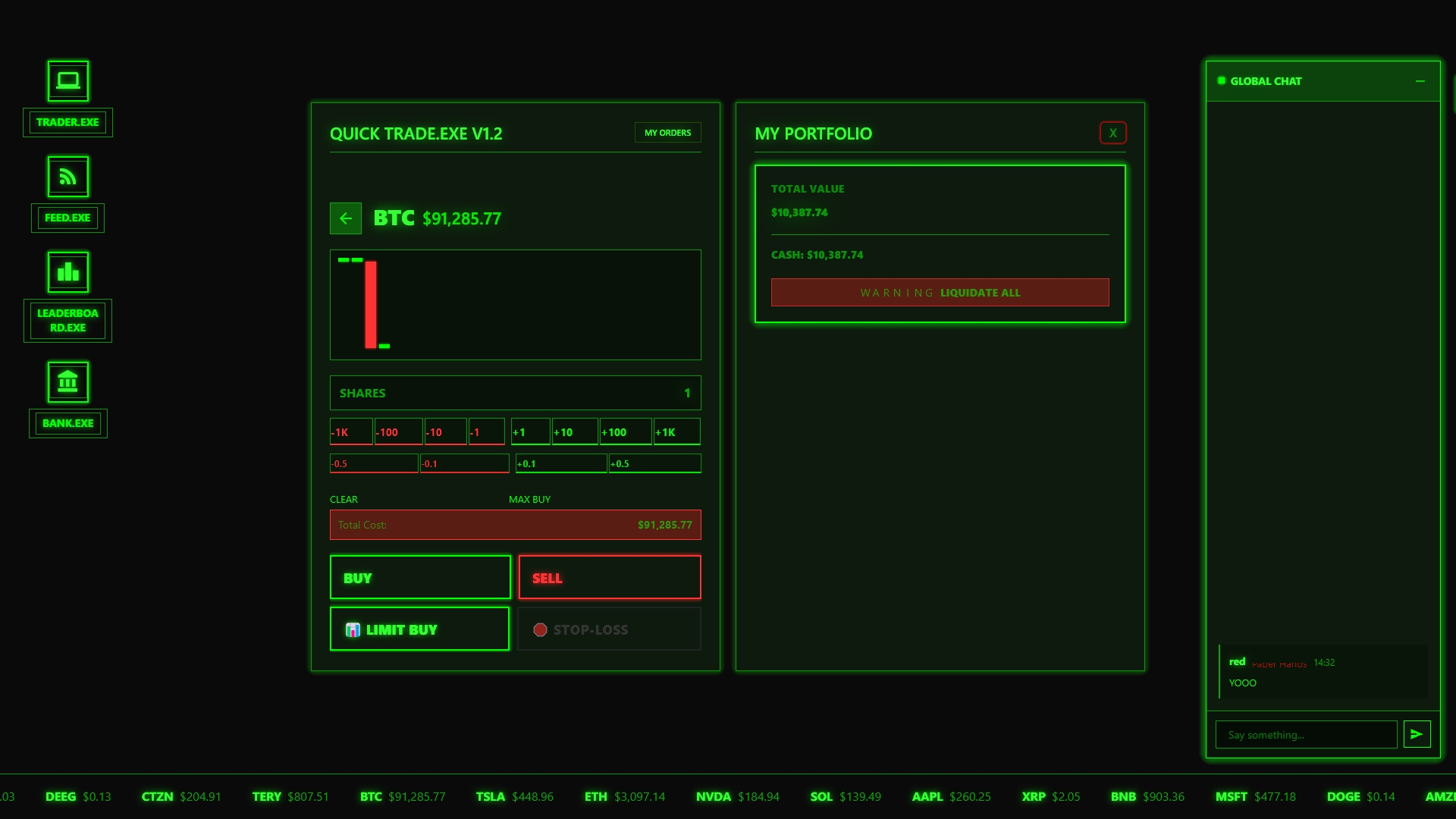The width and height of the screenshot is (1456, 819).
Task: Click the back arrow beside BTC
Action: (346, 218)
